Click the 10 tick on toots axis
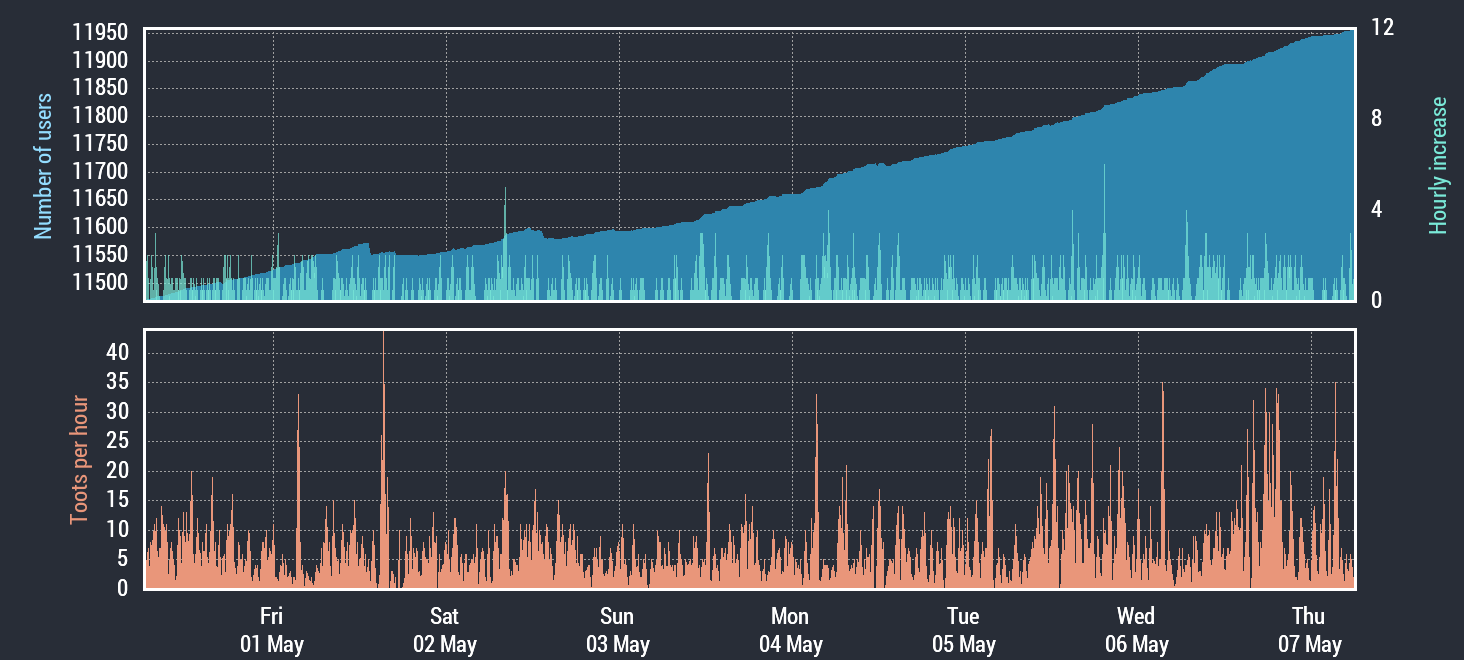The width and height of the screenshot is (1464, 660). pyautogui.click(x=117, y=530)
